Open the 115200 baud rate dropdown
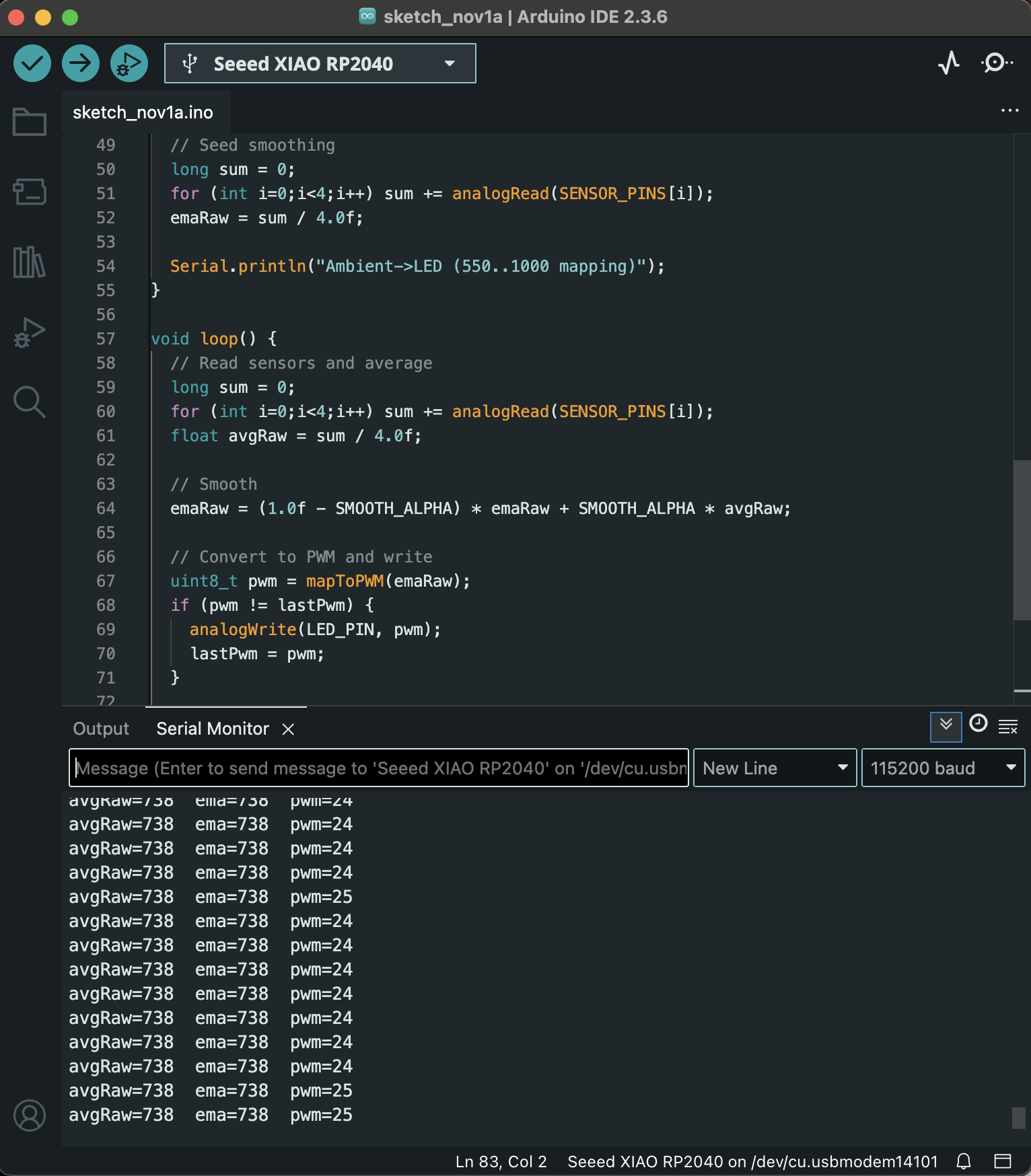The height and width of the screenshot is (1176, 1031). point(942,768)
